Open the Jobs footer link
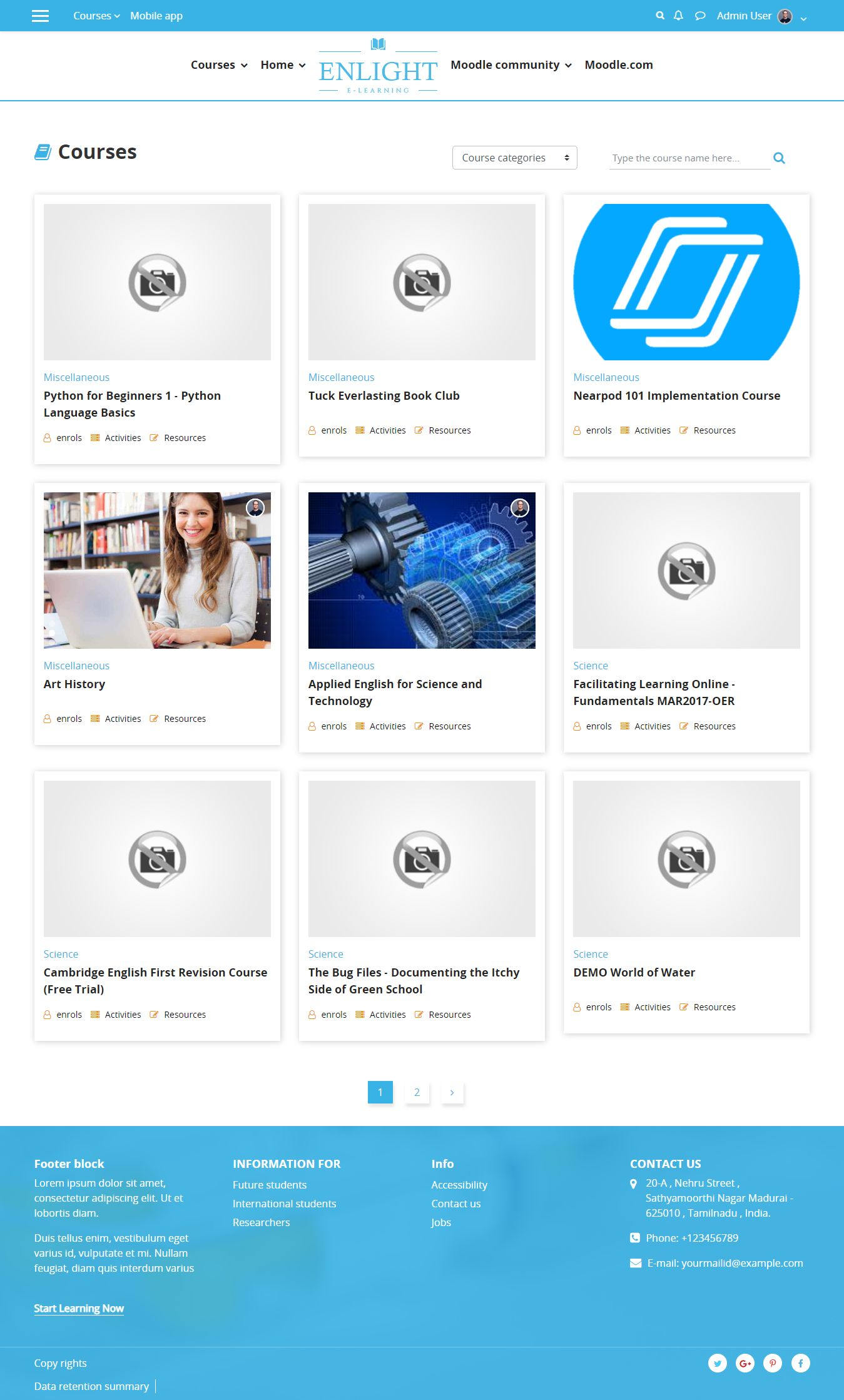Screen dimensions: 844x1400 point(441,1222)
